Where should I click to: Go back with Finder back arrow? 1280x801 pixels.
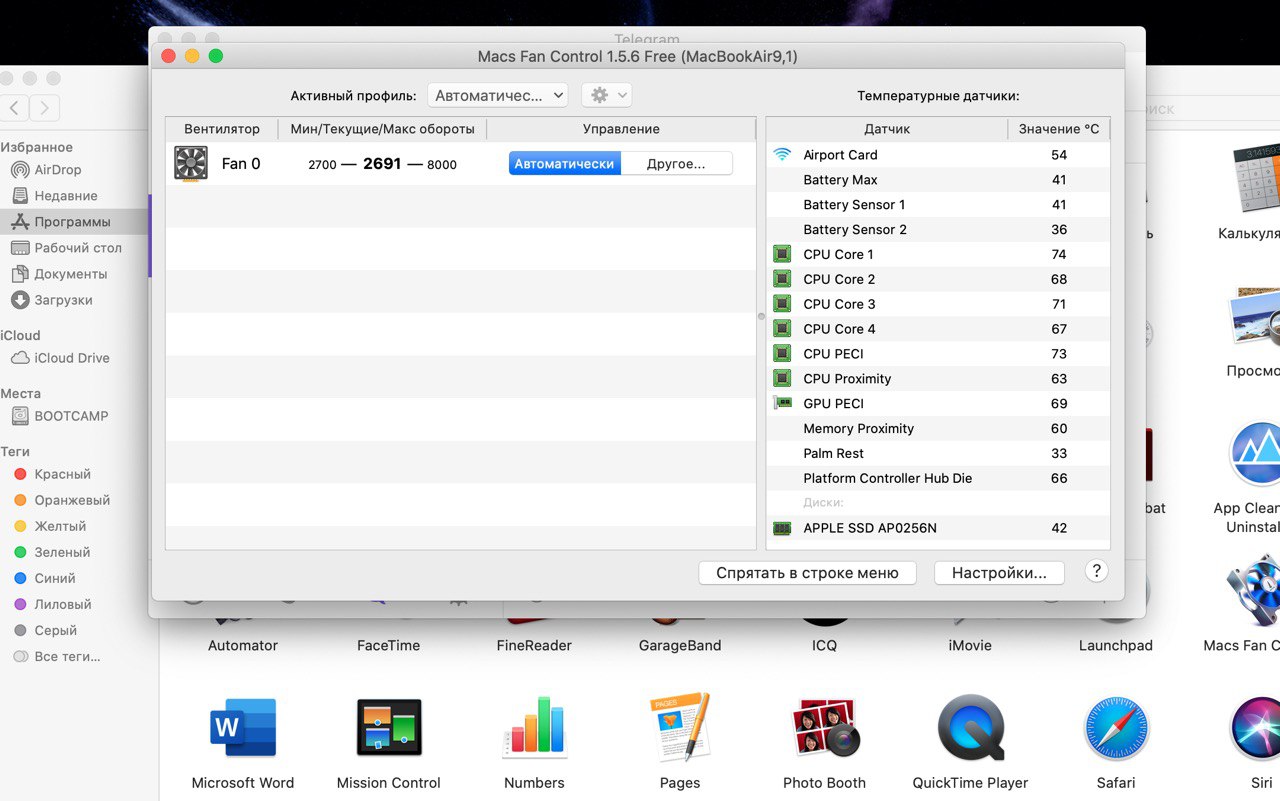tap(15, 108)
